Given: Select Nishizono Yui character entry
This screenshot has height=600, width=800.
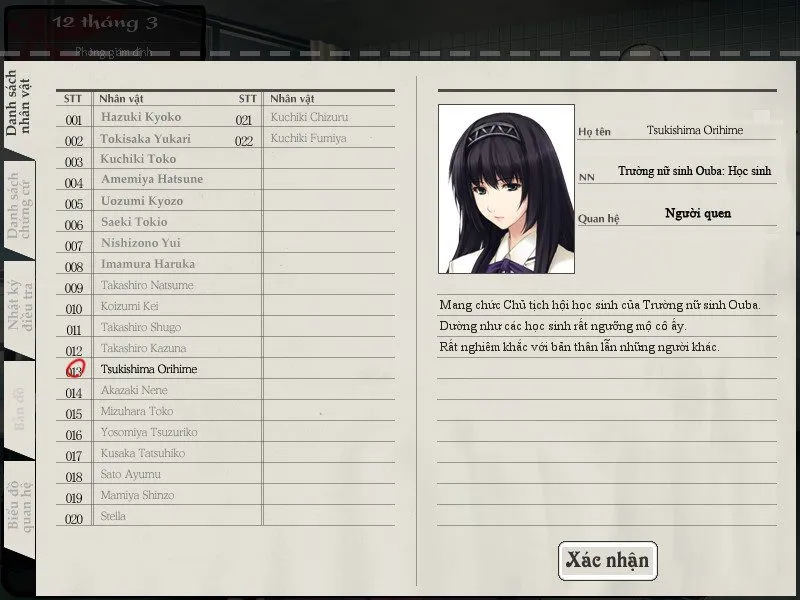Looking at the screenshot, I should click(140, 243).
